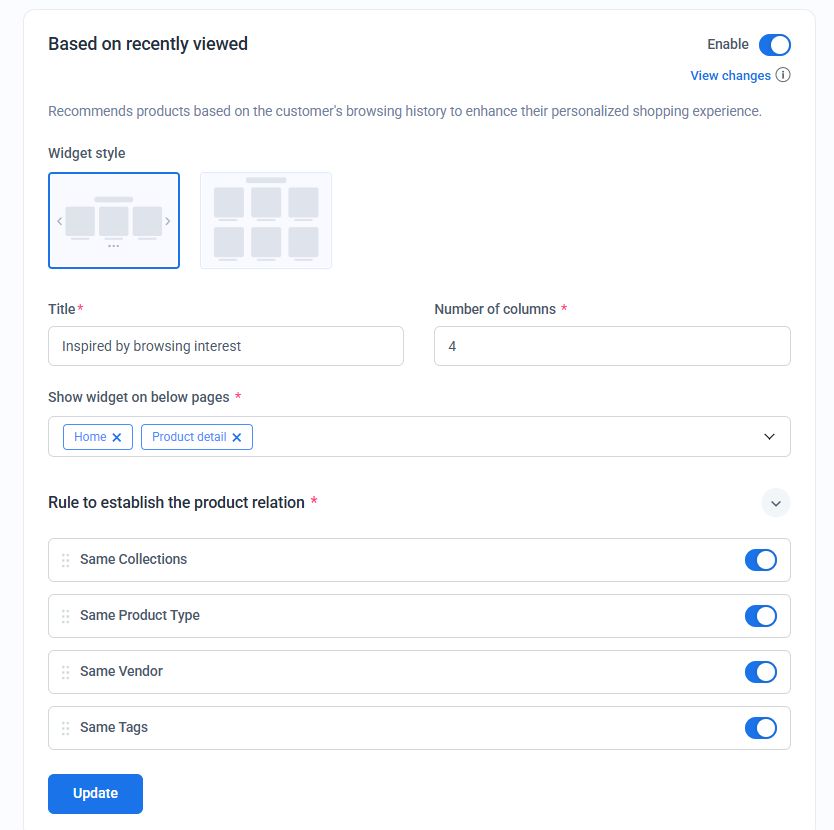The image size is (834, 830).
Task: Click the Update button
Action: point(95,794)
